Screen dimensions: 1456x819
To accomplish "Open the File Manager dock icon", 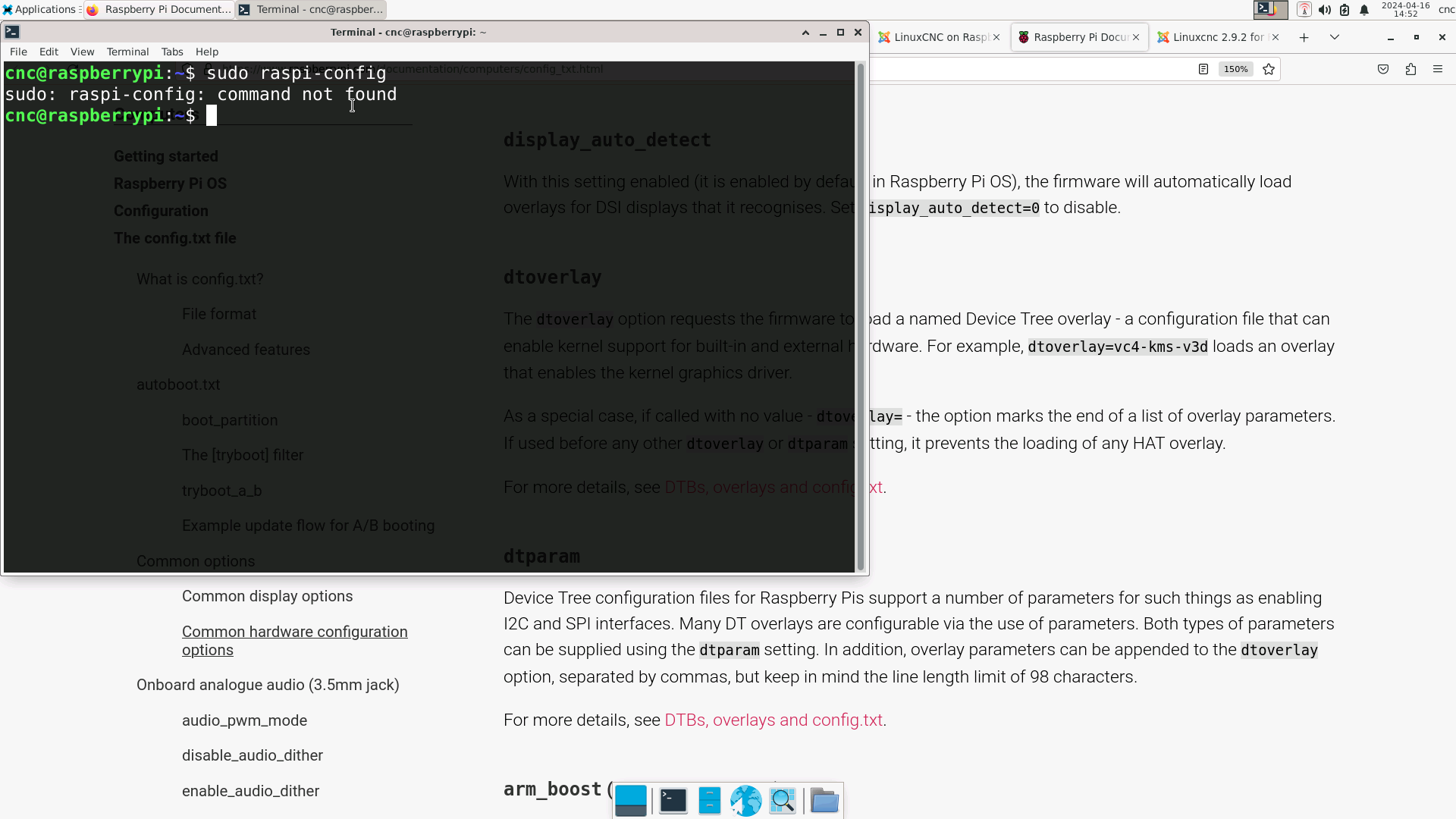I will click(x=709, y=801).
